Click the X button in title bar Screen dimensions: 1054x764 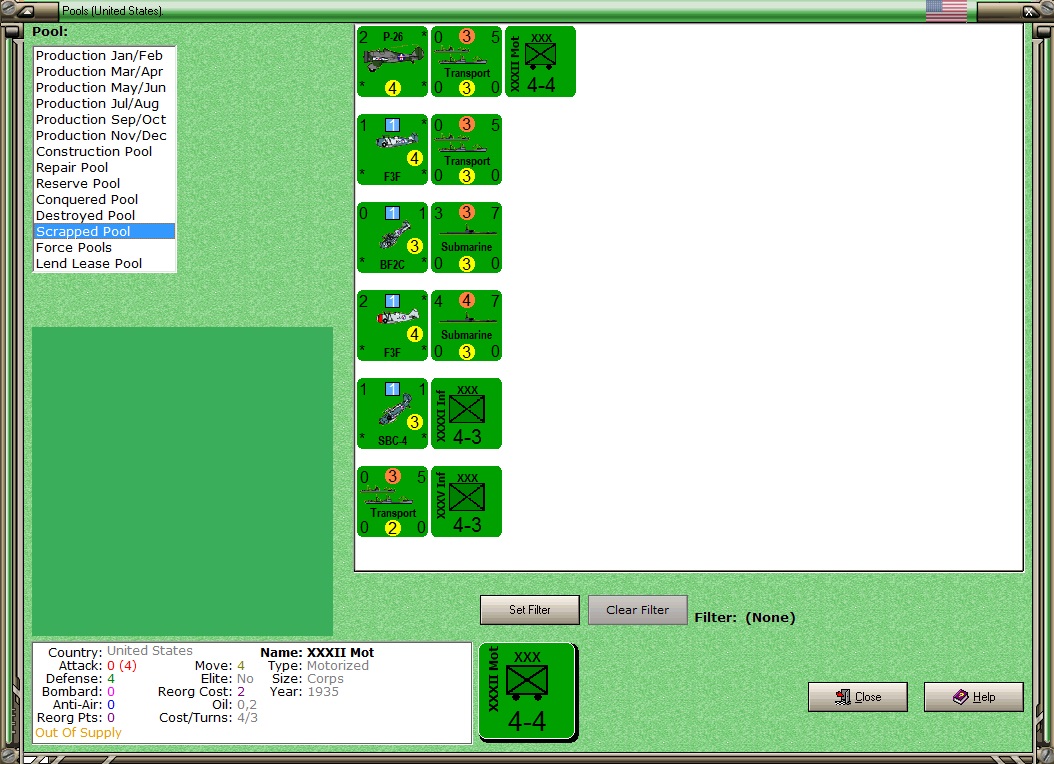coord(1028,11)
